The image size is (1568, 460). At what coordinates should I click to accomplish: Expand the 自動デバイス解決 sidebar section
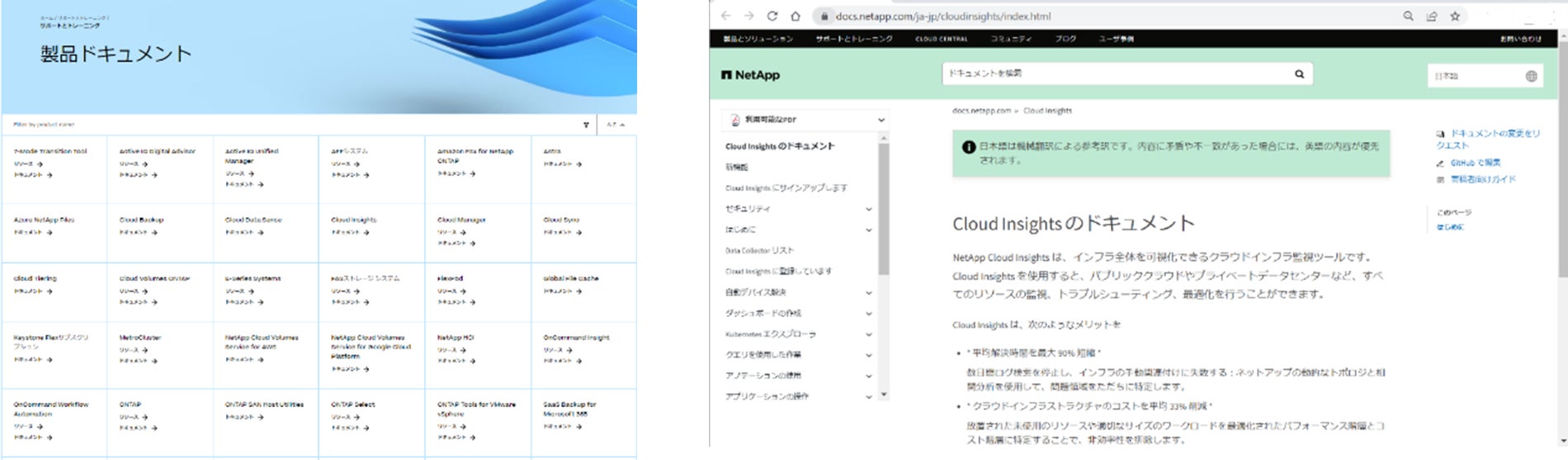[868, 292]
